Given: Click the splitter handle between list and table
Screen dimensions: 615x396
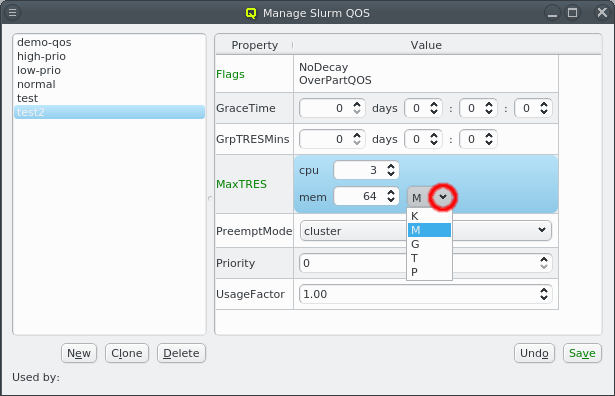Looking at the screenshot, I should click(x=210, y=199).
